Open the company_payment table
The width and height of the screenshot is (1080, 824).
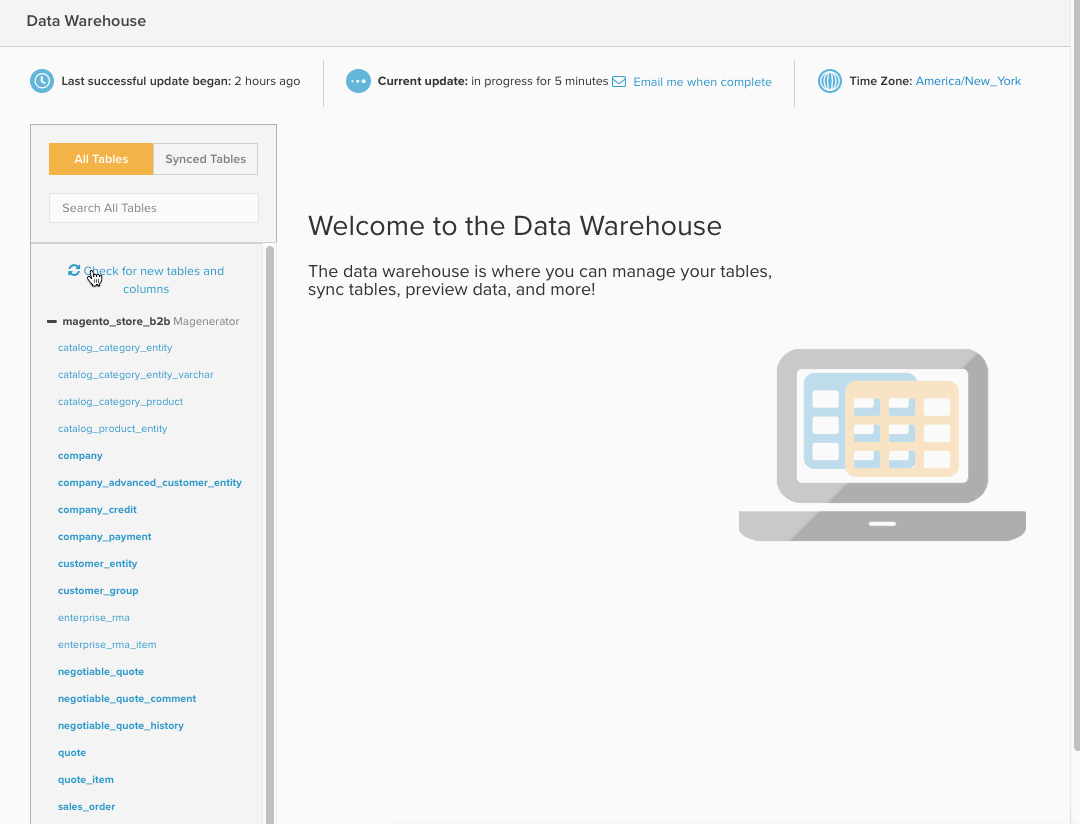point(104,536)
